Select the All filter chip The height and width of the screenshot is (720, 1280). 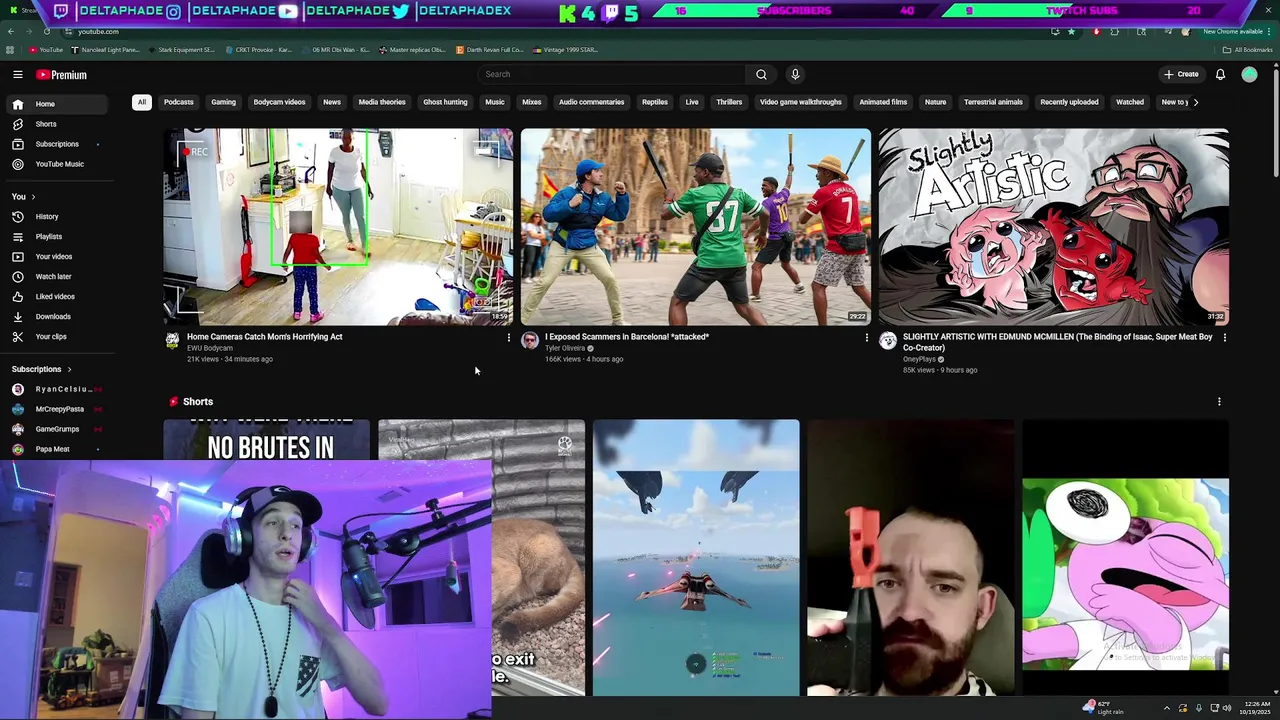(142, 102)
